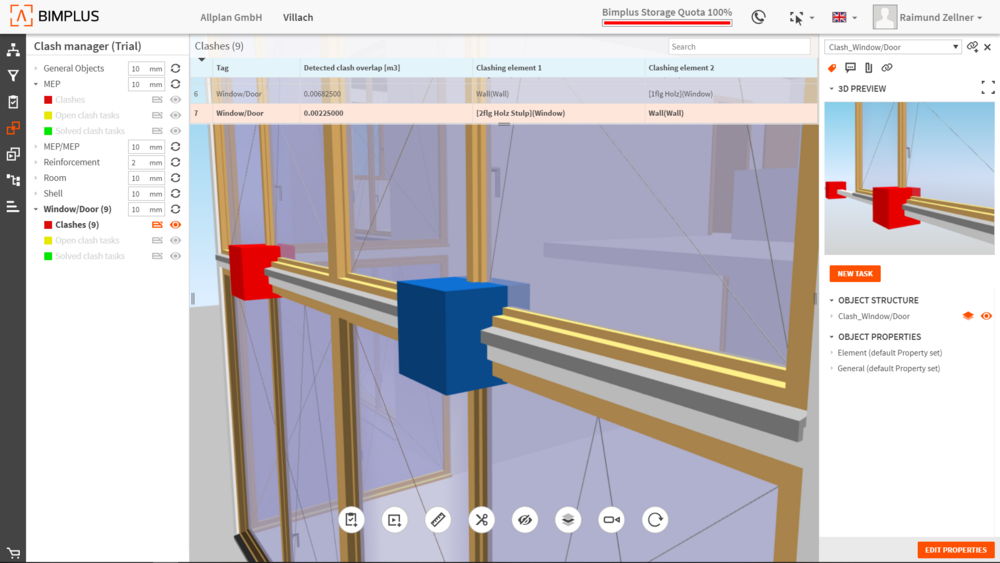Open attachments paperclip tab
This screenshot has height=563, width=1000.
(868, 68)
